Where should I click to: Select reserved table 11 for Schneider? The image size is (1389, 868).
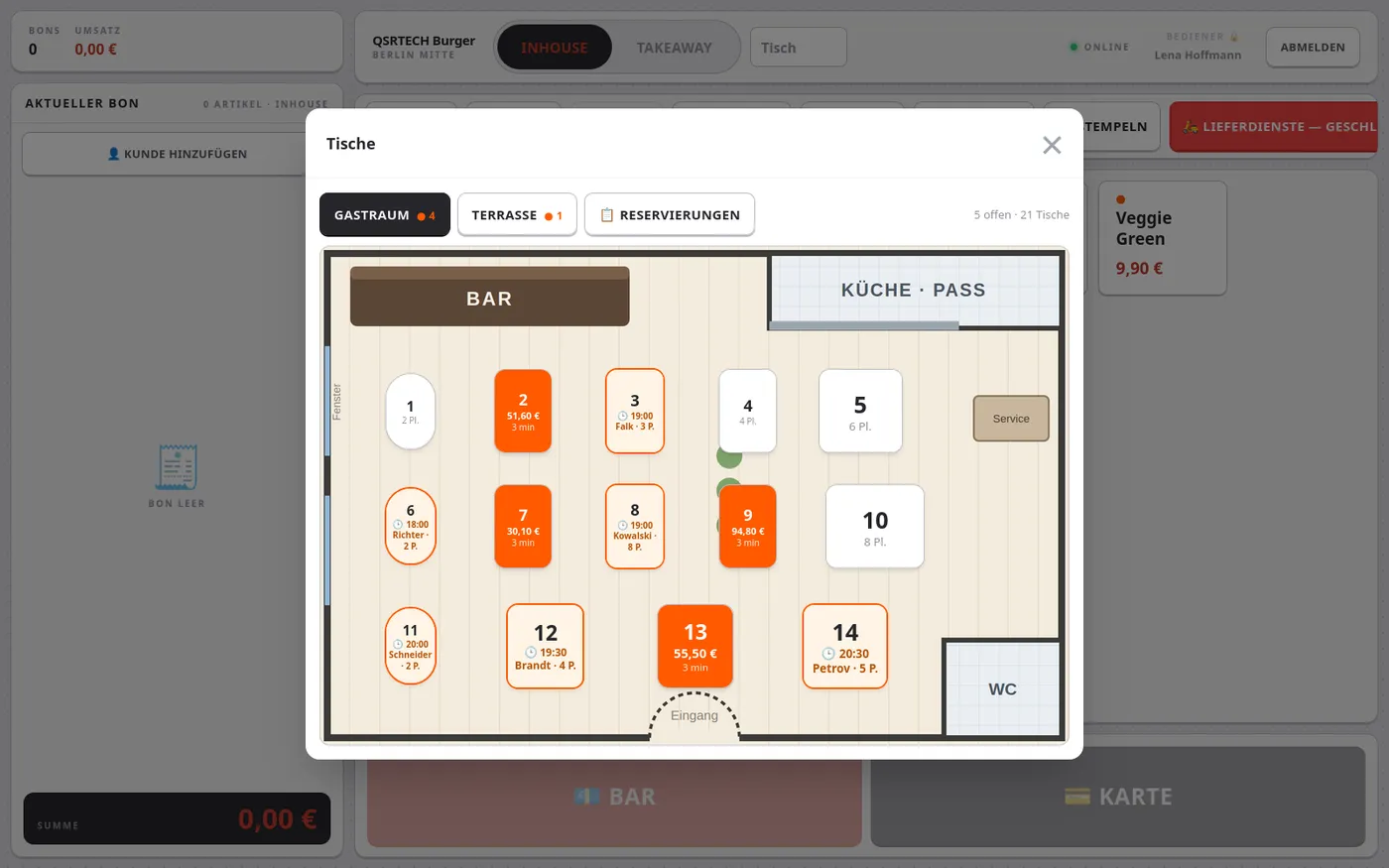click(x=411, y=646)
